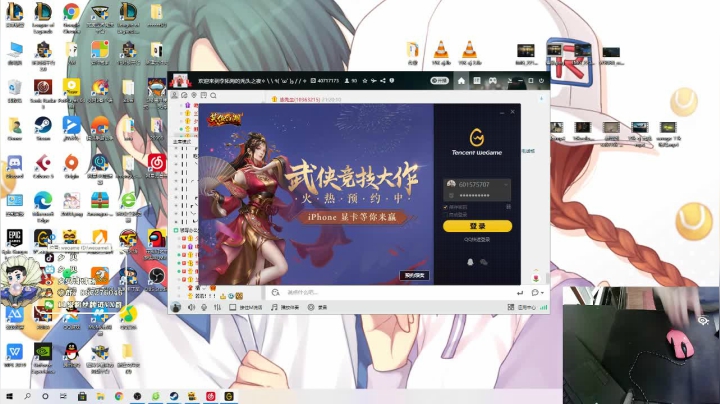Expand the green group node in YY channel tree
This screenshot has height=404, width=720.
pyautogui.click(x=176, y=230)
